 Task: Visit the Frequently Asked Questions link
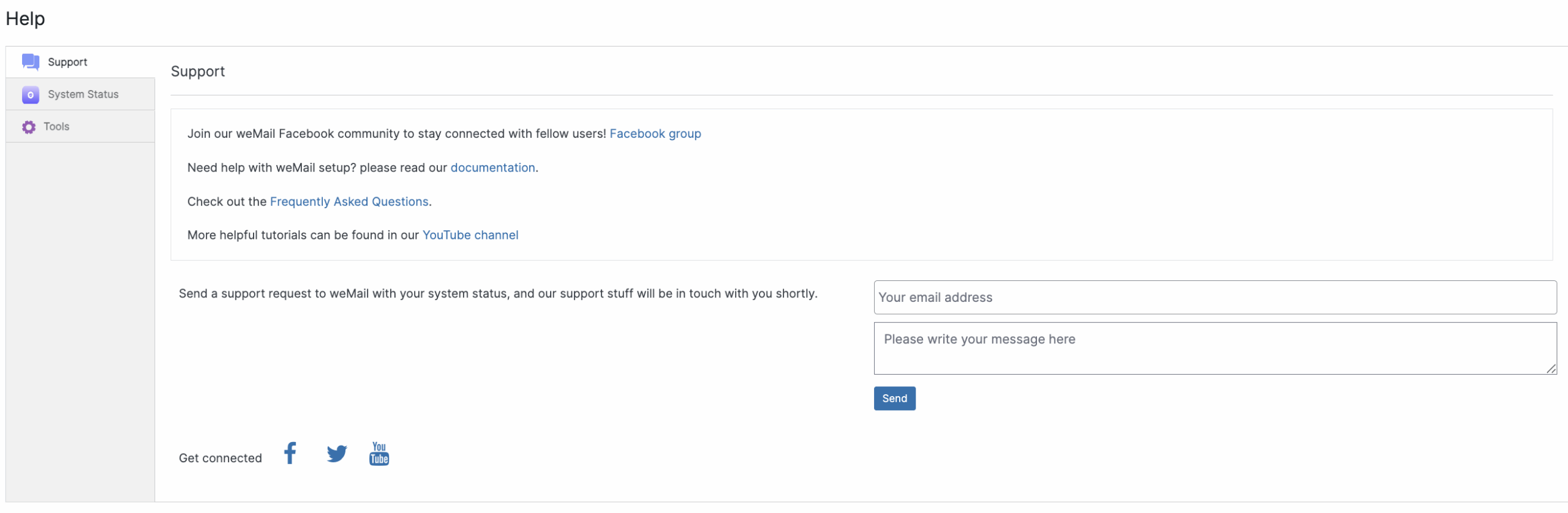click(x=349, y=201)
